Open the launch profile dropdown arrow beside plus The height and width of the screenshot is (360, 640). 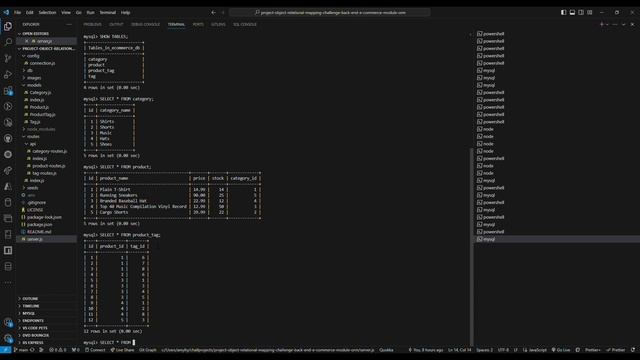tap(607, 24)
